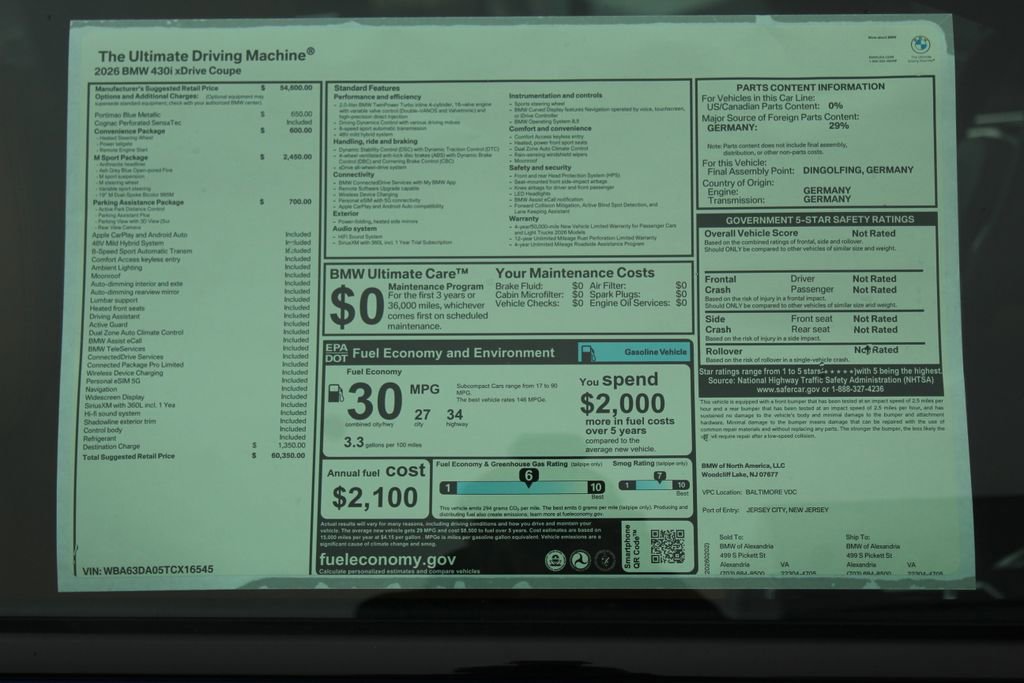Click the 'Standard Features' heading
The width and height of the screenshot is (1024, 683).
point(366,88)
